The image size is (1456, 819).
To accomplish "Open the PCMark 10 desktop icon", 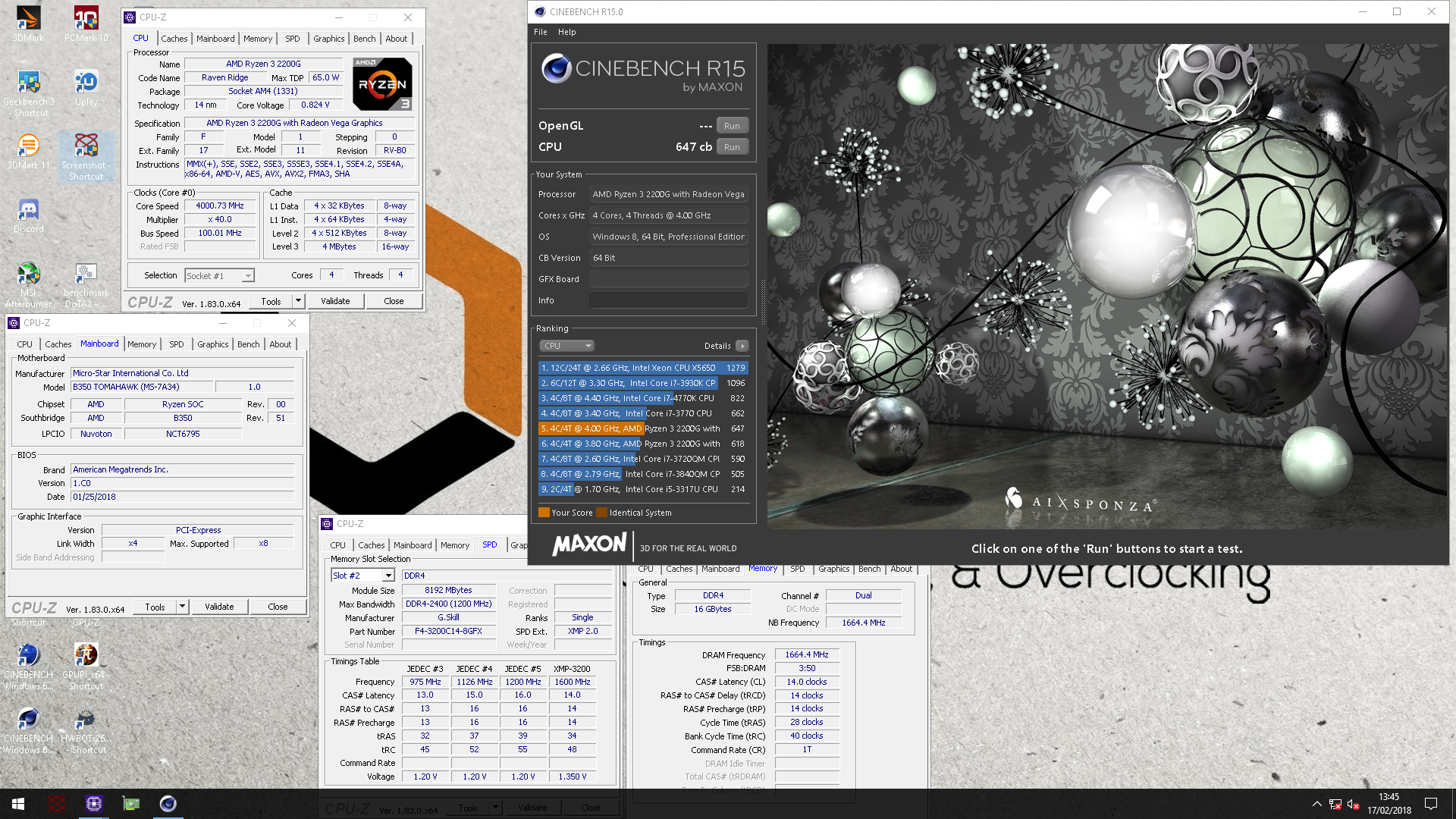I will (x=86, y=24).
